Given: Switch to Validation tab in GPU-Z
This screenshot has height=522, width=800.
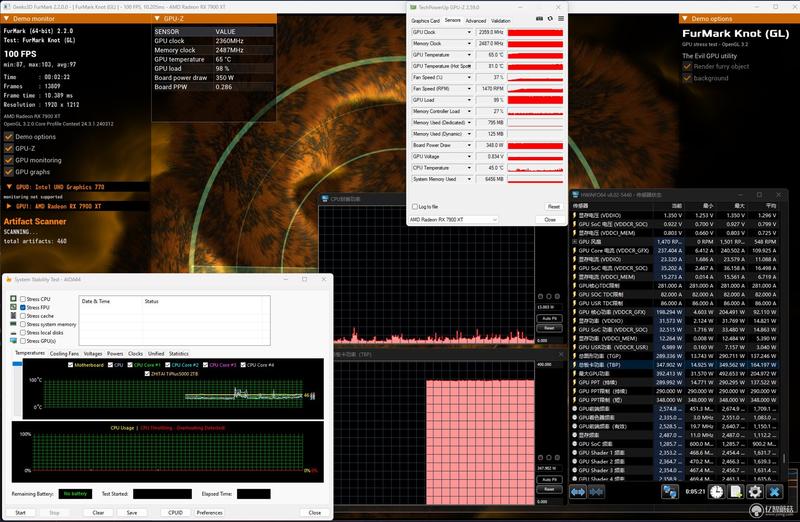Looking at the screenshot, I should click(x=501, y=21).
